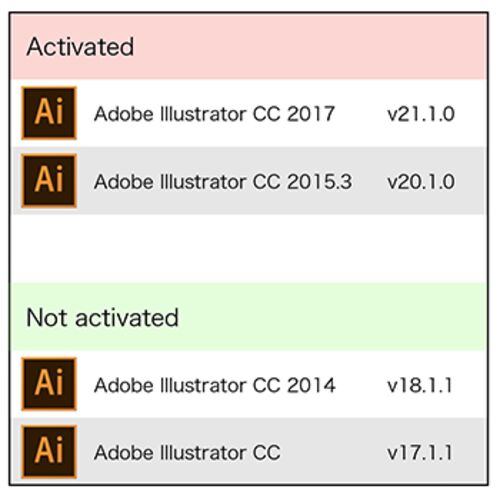The width and height of the screenshot is (500, 499).
Task: Click version v20.1.0 text
Action: (x=421, y=182)
